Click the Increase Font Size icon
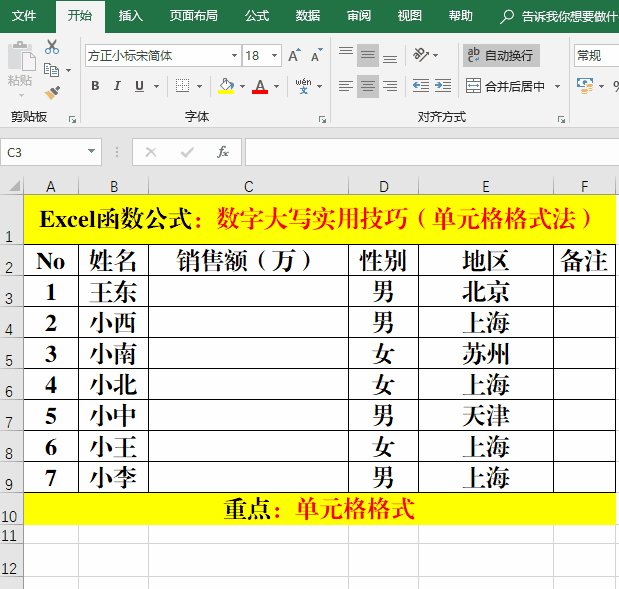Screen dimensions: 619x589 [x=295, y=56]
